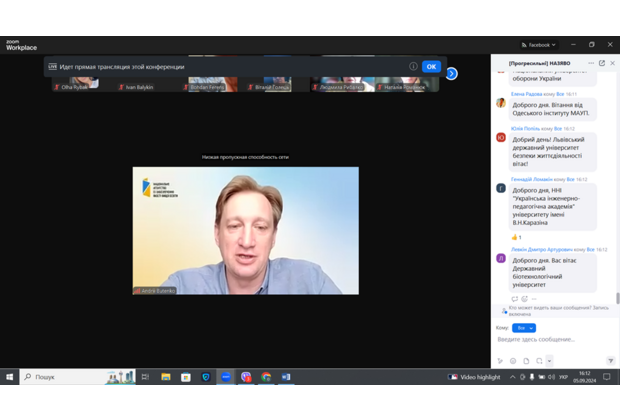This screenshot has width=620, height=420.
Task: Switch keyboard language УКР indicator
Action: tap(563, 377)
